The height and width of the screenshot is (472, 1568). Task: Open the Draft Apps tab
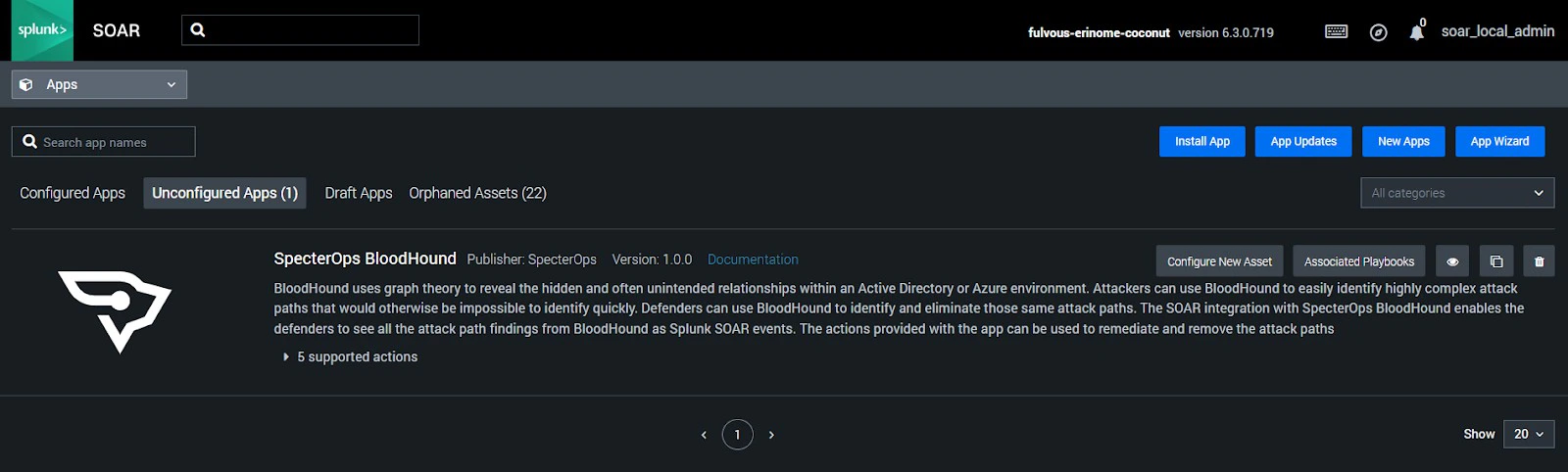pyautogui.click(x=359, y=193)
